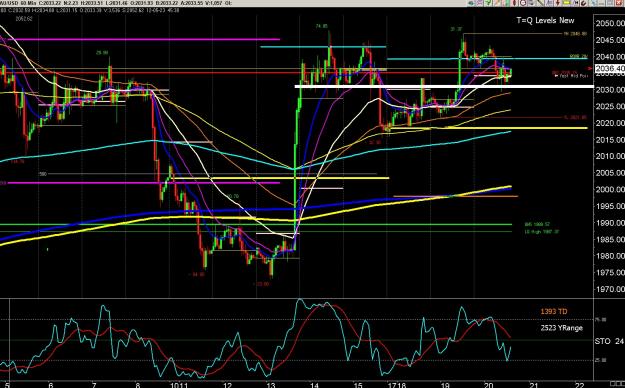Click the 2050.00 price axis label
The height and width of the screenshot is (388, 625).
(610, 24)
